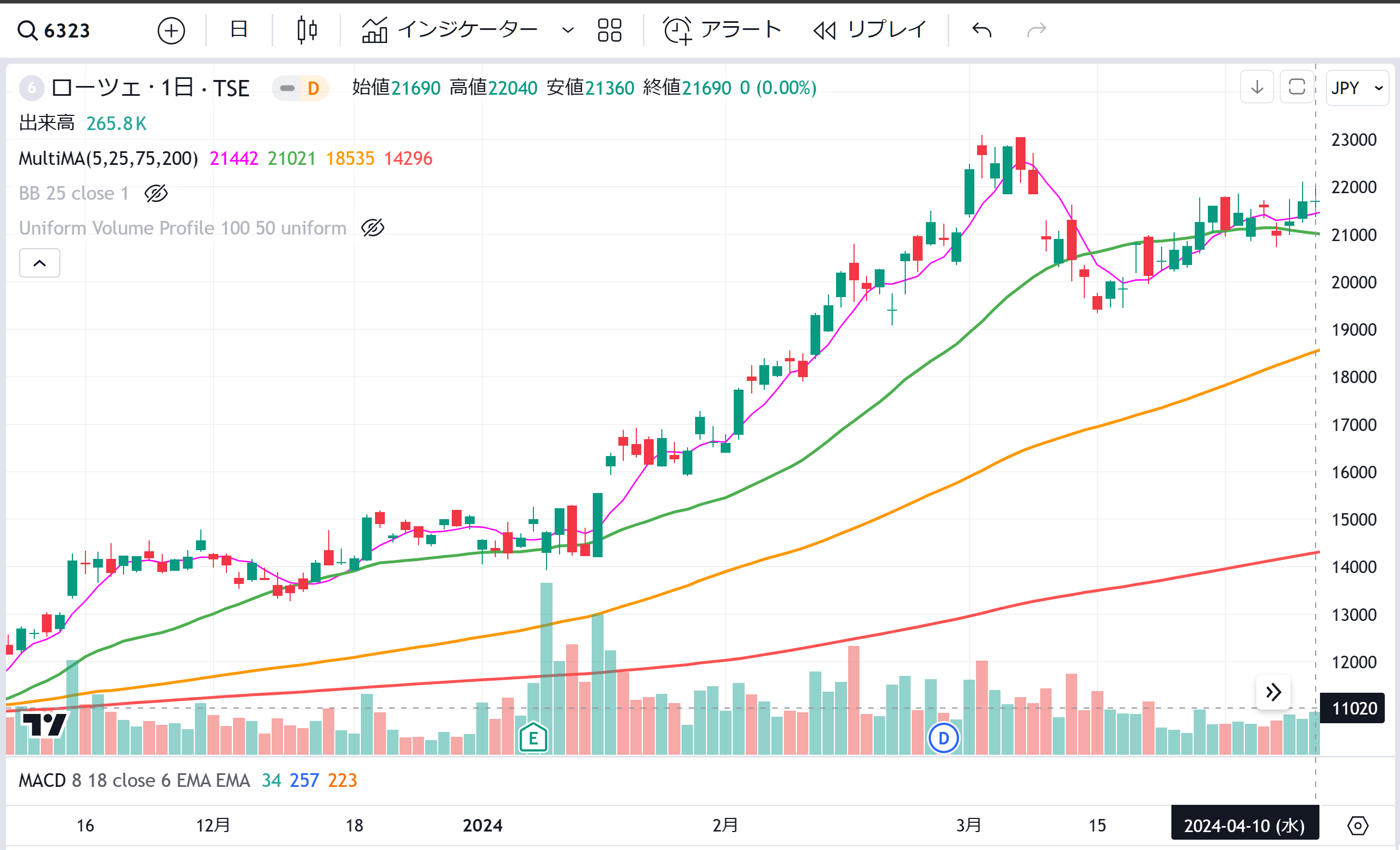Click the 終値21690 close value
Screen dimensions: 1400x850
pos(687,88)
